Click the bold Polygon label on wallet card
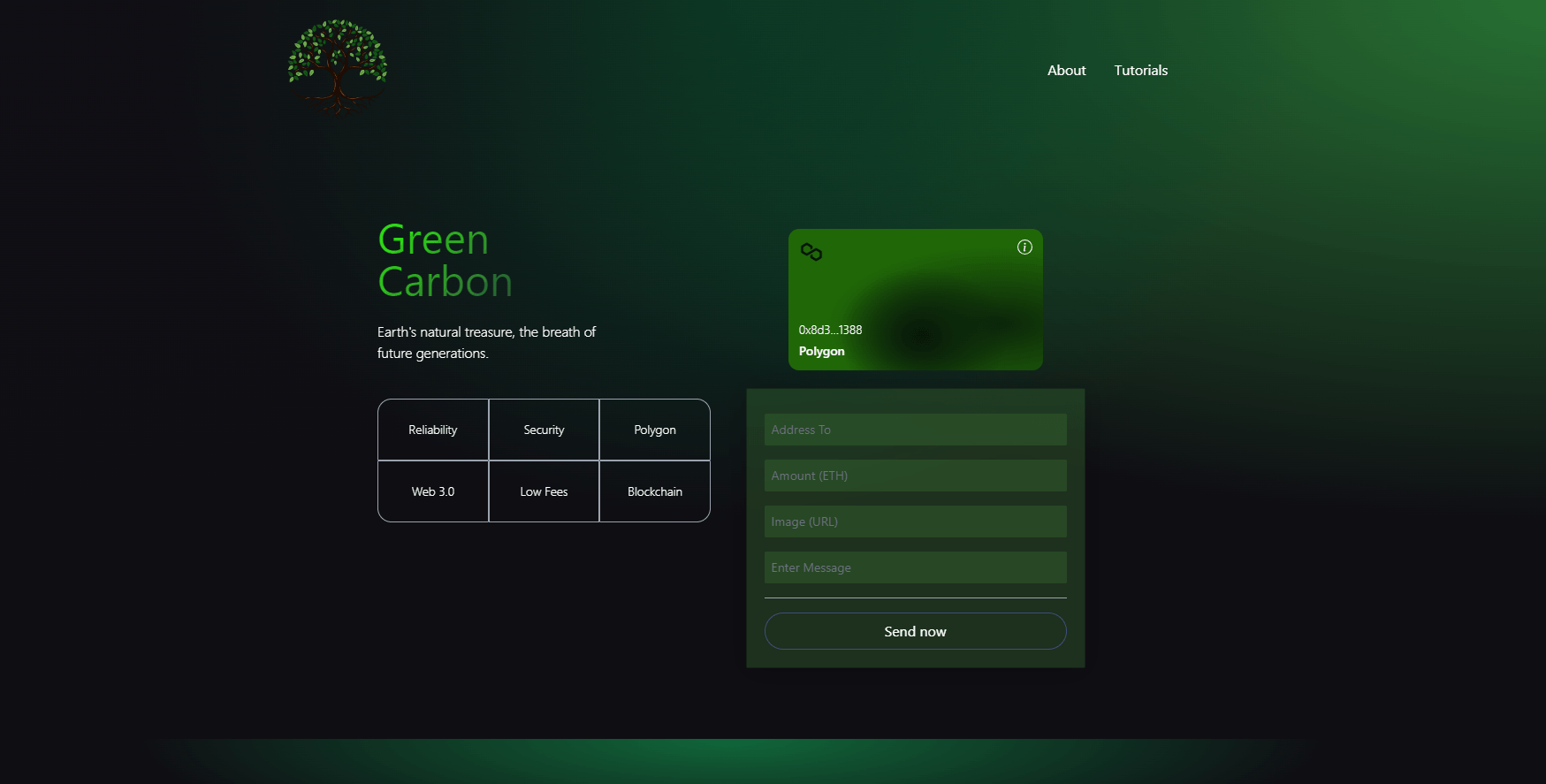1546x784 pixels. (x=821, y=351)
